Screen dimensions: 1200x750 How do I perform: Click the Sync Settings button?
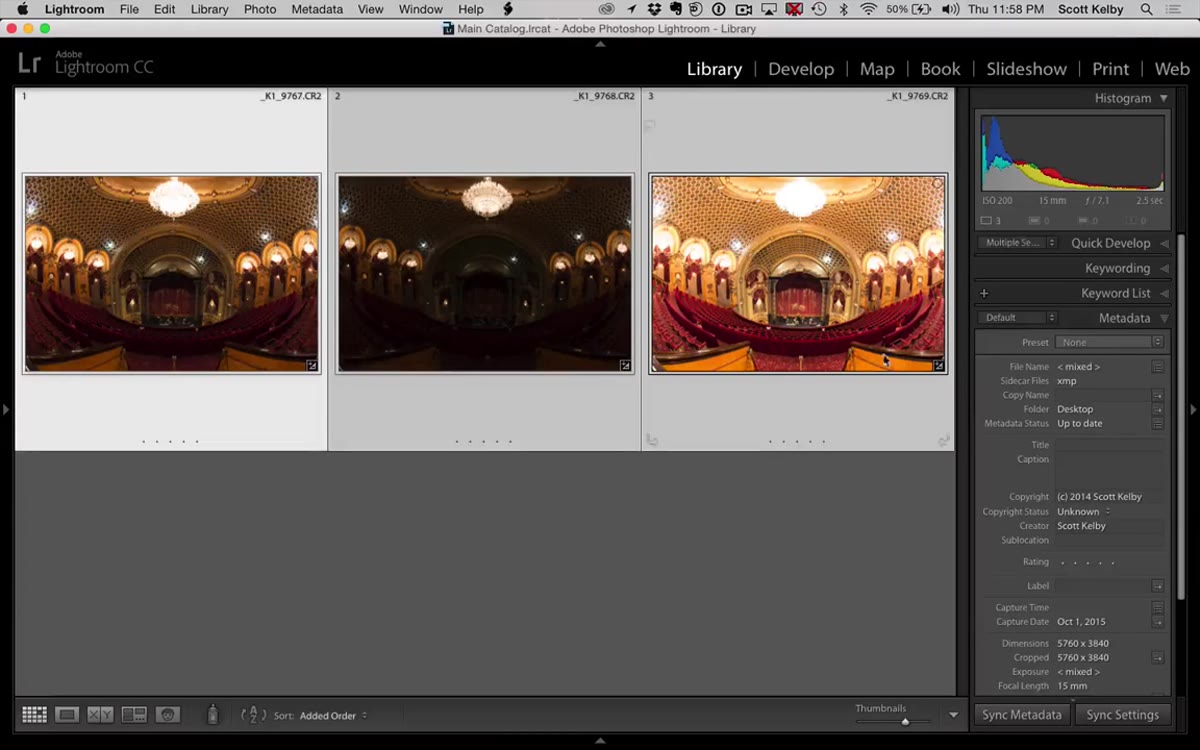(1122, 715)
